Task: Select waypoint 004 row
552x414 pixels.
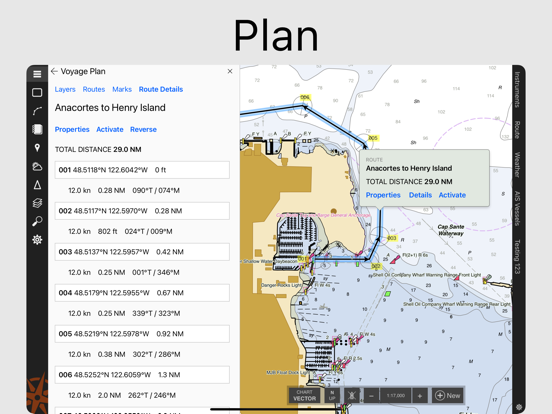Action: (x=142, y=293)
